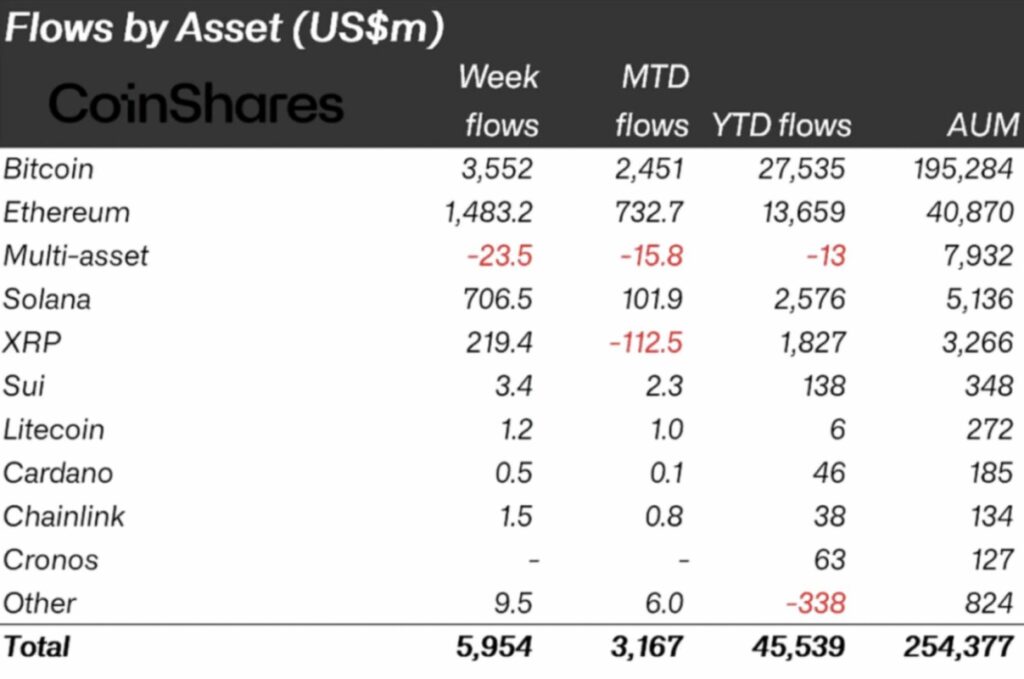Click the YTD flows column header
The height and width of the screenshot is (679, 1024).
[x=781, y=125]
